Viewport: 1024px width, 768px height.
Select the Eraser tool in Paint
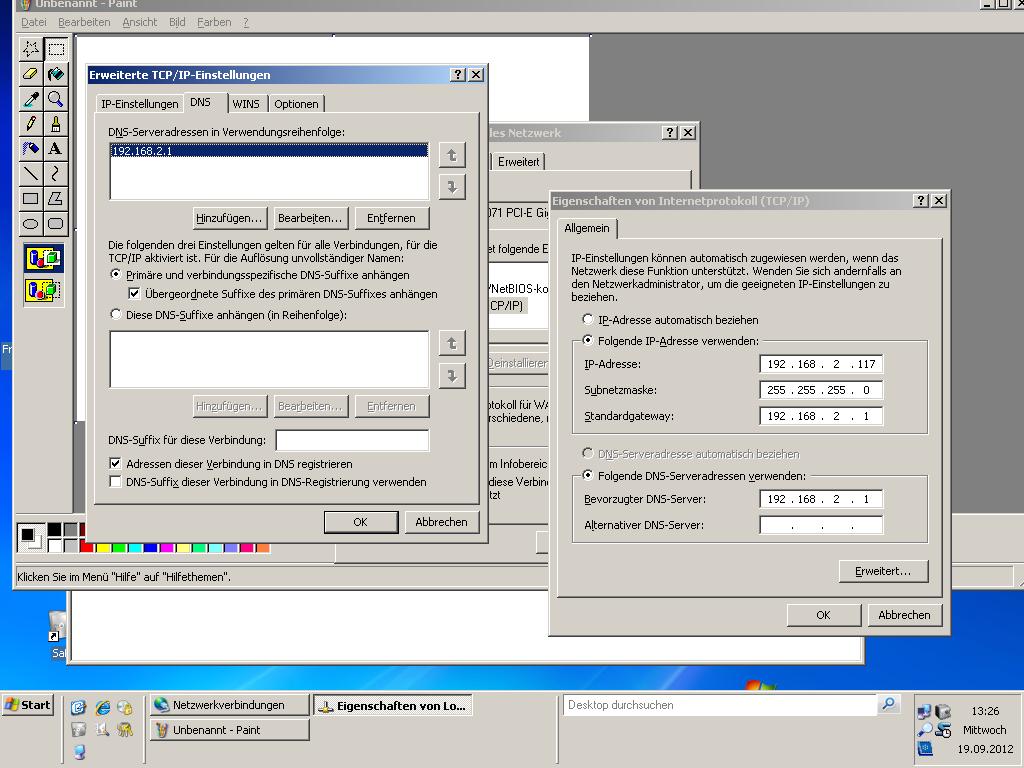click(30, 73)
